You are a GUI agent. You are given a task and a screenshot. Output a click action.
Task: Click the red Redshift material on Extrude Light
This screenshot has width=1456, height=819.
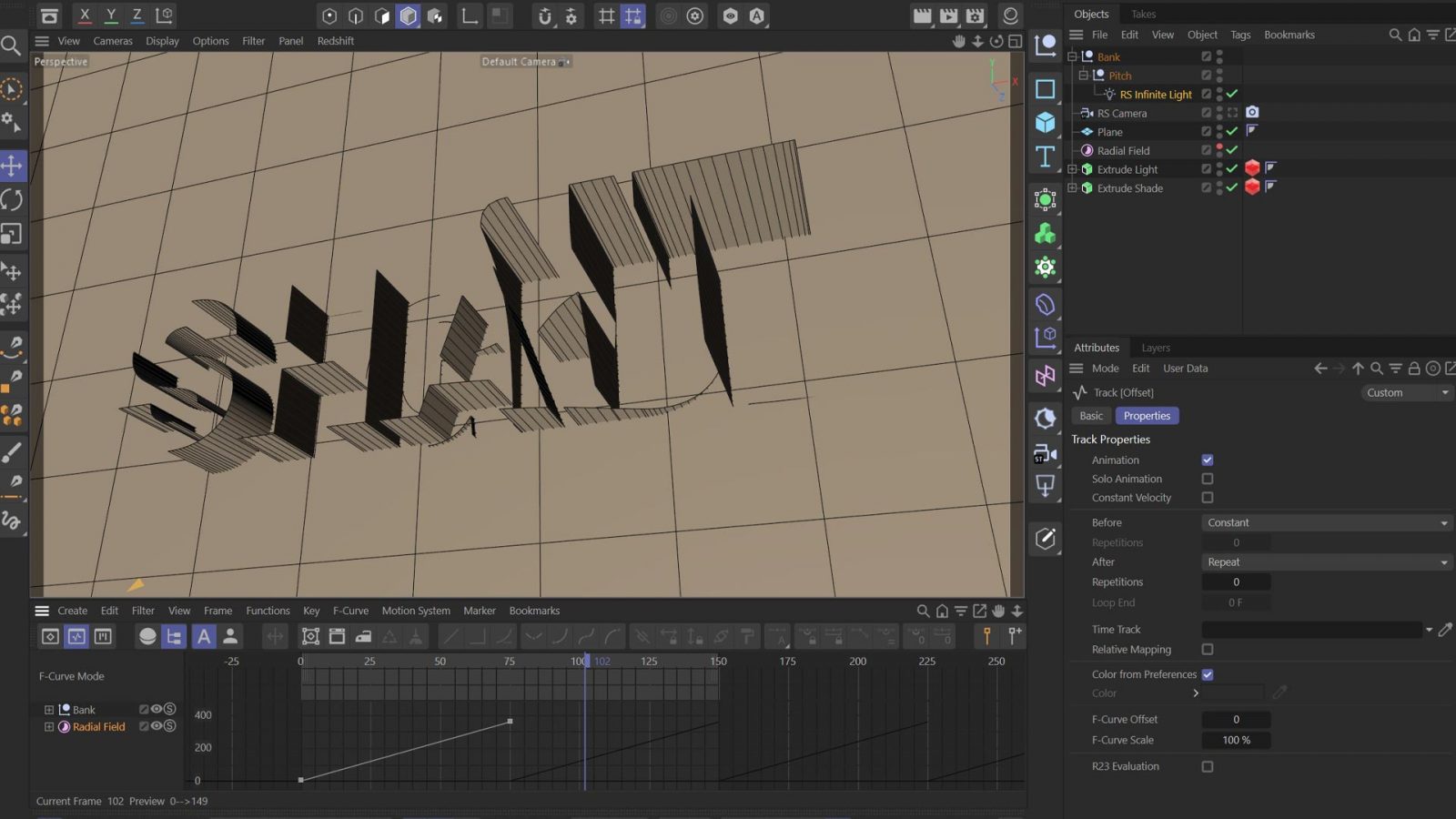pos(1252,167)
